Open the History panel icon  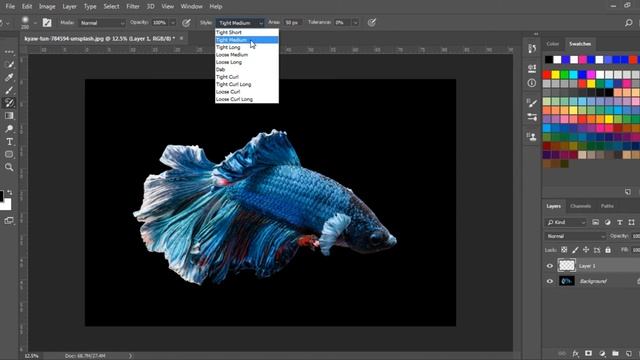tap(532, 49)
